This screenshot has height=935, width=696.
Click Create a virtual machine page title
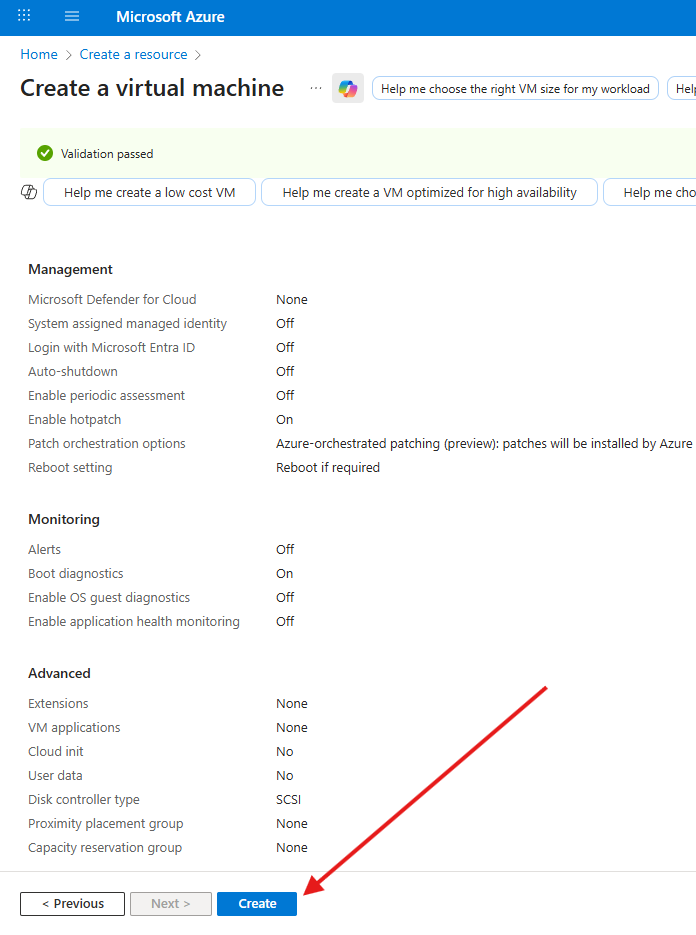pyautogui.click(x=152, y=88)
